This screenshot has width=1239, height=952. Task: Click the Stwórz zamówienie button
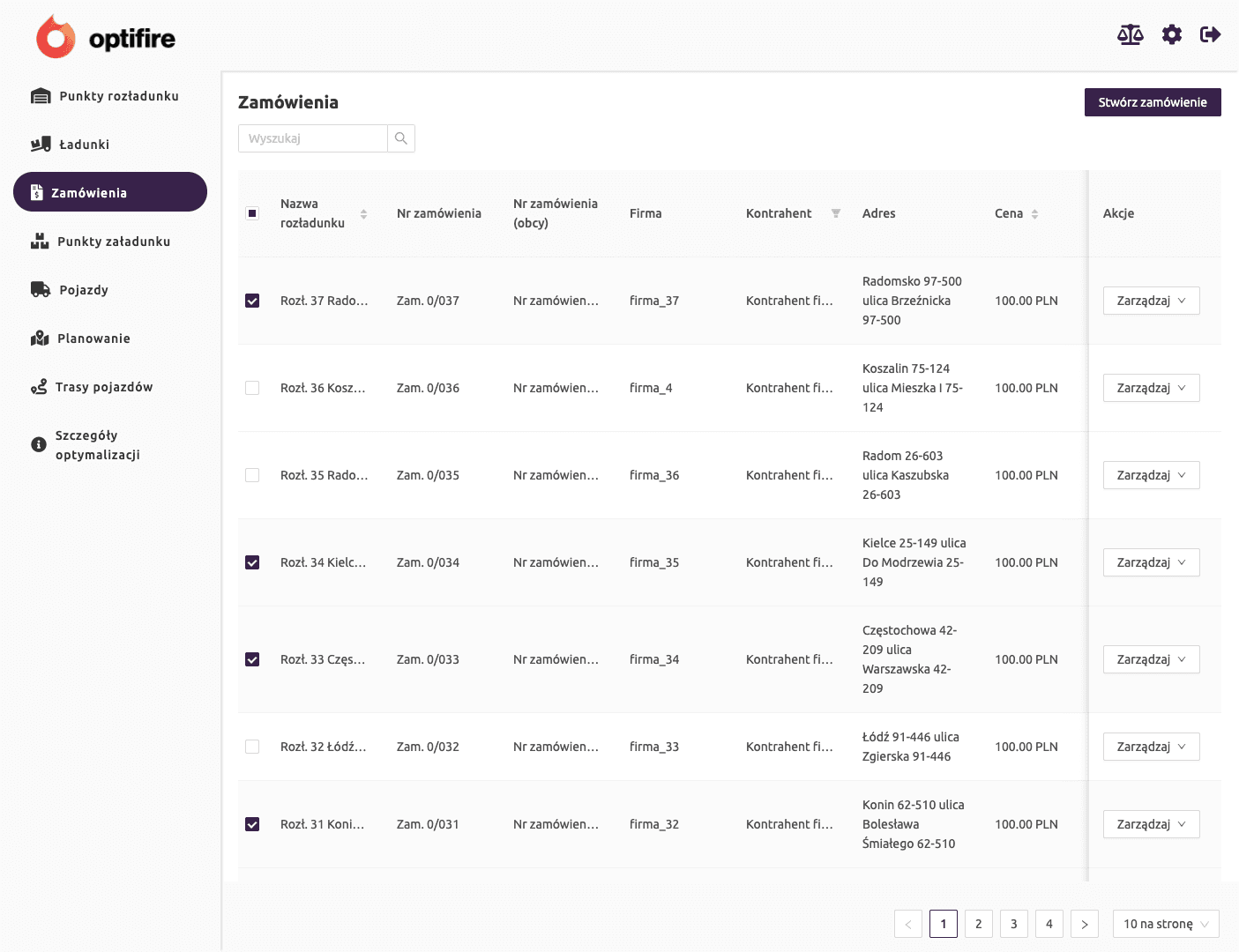pyautogui.click(x=1152, y=102)
